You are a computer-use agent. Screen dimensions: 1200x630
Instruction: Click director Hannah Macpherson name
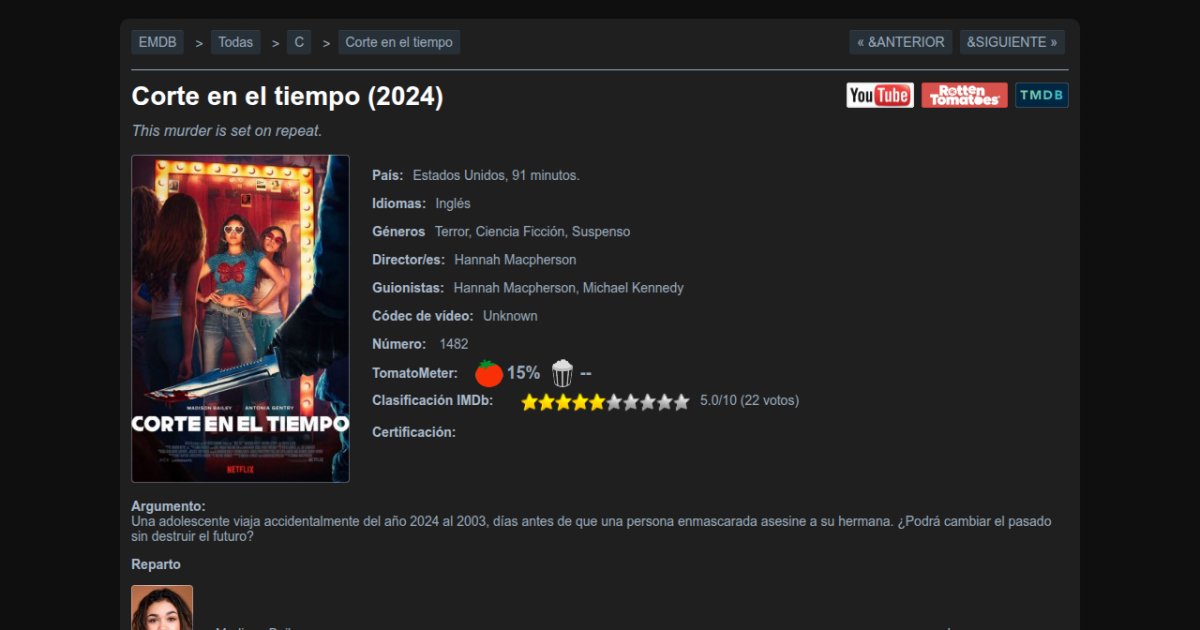click(515, 260)
